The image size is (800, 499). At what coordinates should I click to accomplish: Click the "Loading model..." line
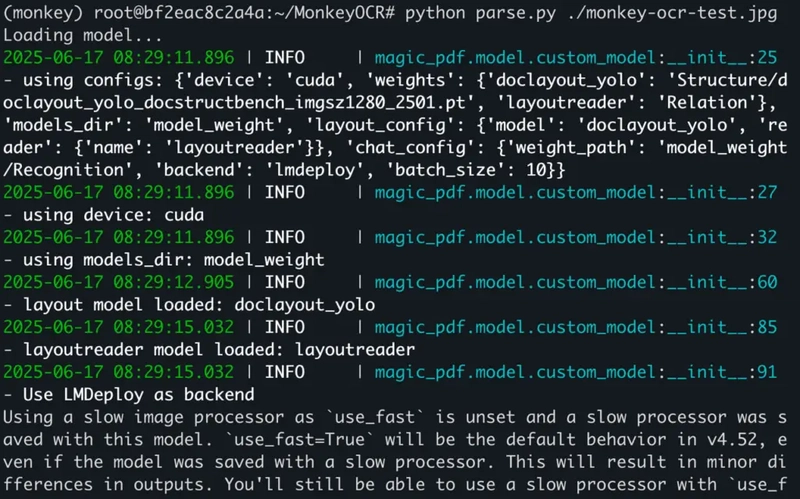(x=83, y=36)
